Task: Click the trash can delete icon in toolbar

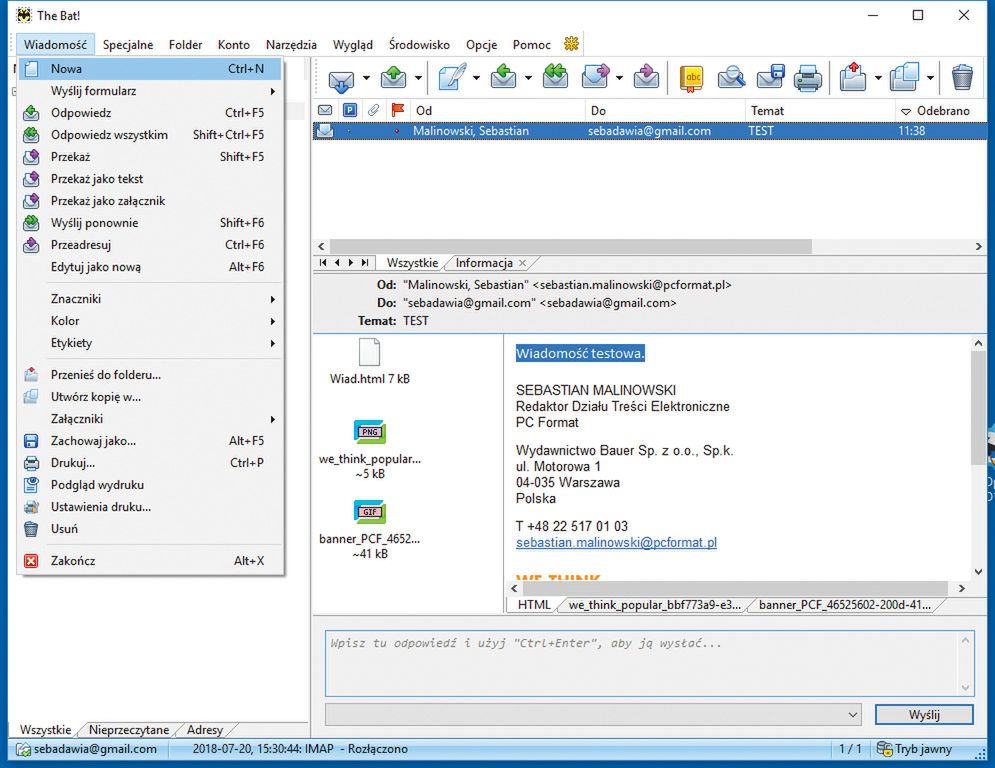Action: tap(961, 77)
